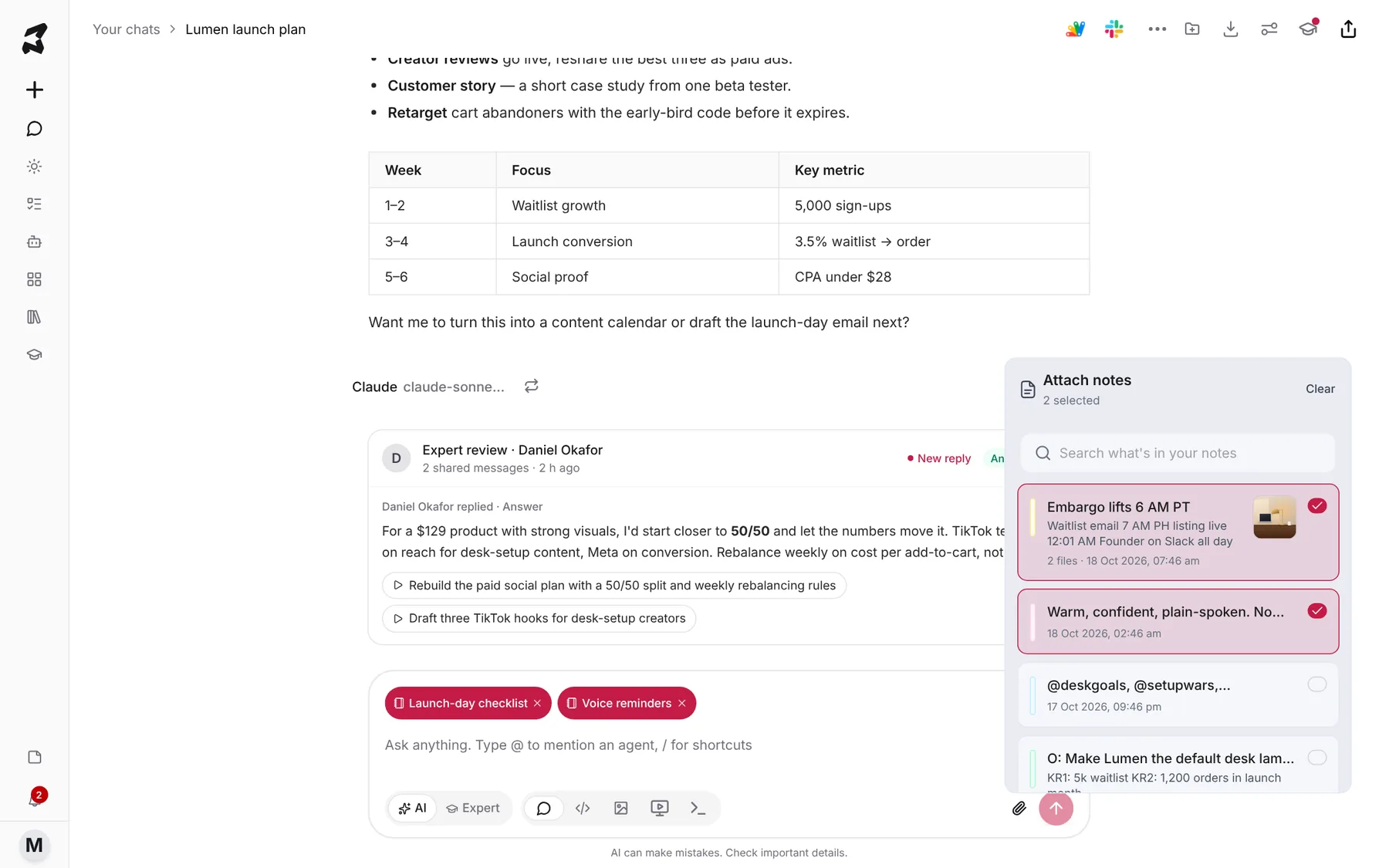This screenshot has height=868, width=1389.
Task: Download the chat using the download icon
Action: coord(1231,29)
